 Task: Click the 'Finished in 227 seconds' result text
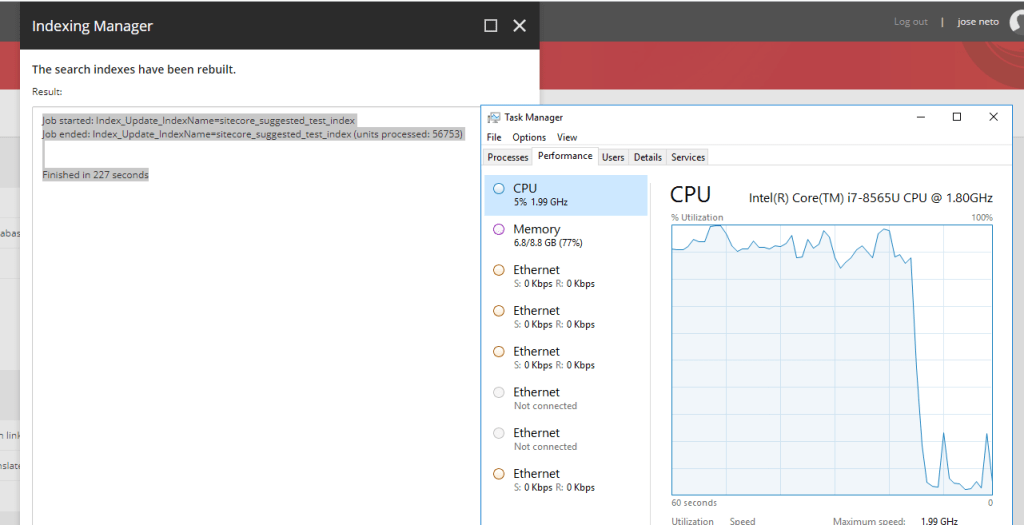tap(95, 175)
